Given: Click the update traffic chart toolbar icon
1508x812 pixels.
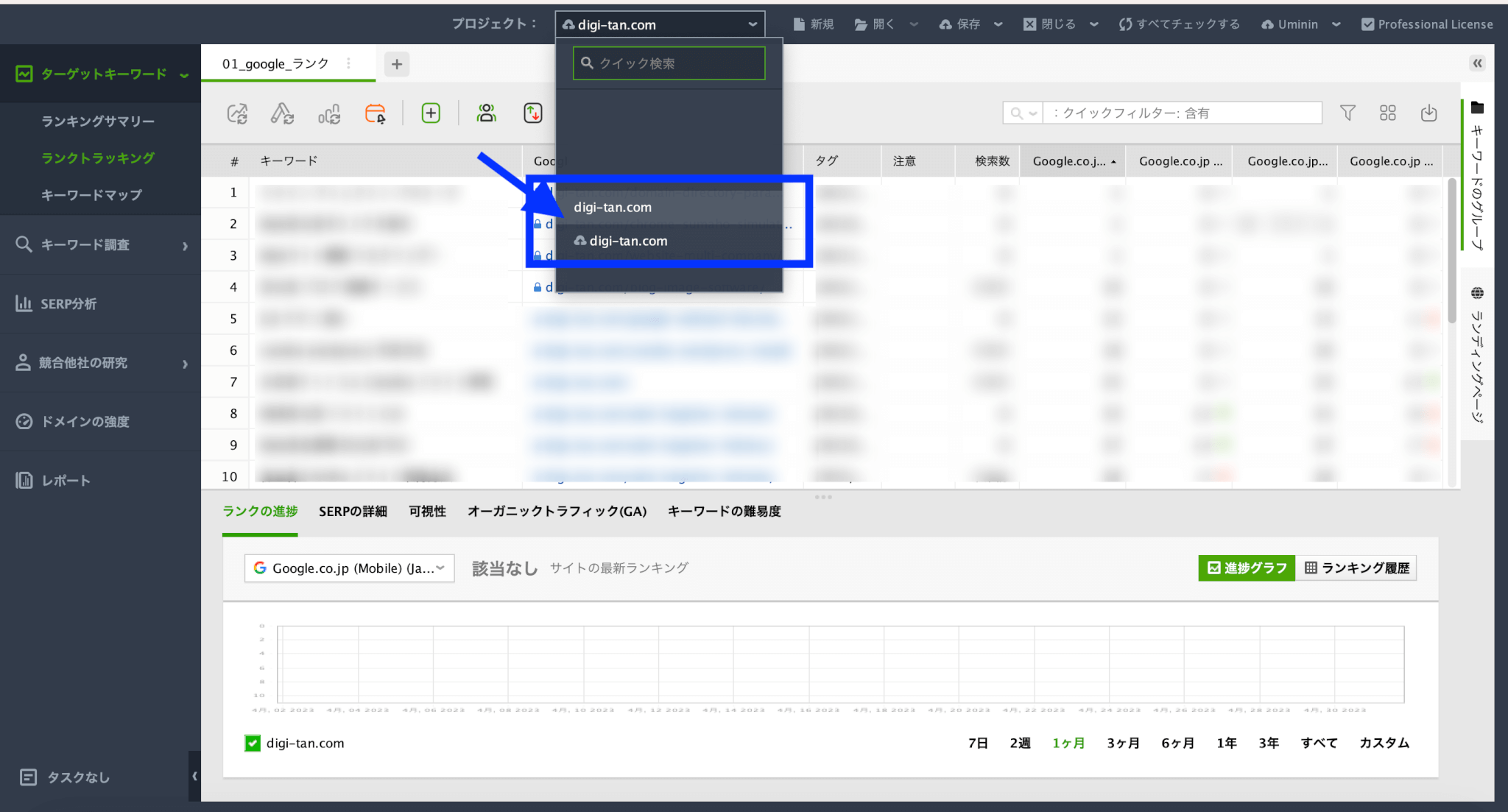Looking at the screenshot, I should [329, 113].
